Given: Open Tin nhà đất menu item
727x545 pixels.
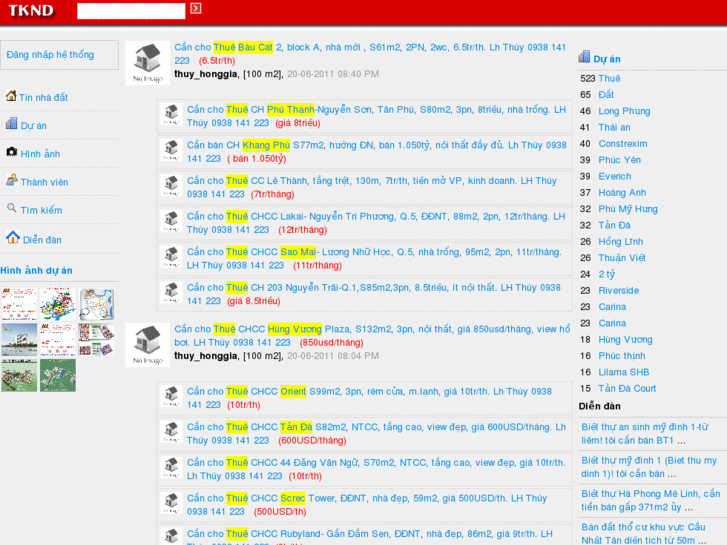Looking at the screenshot, I should pos(43,97).
